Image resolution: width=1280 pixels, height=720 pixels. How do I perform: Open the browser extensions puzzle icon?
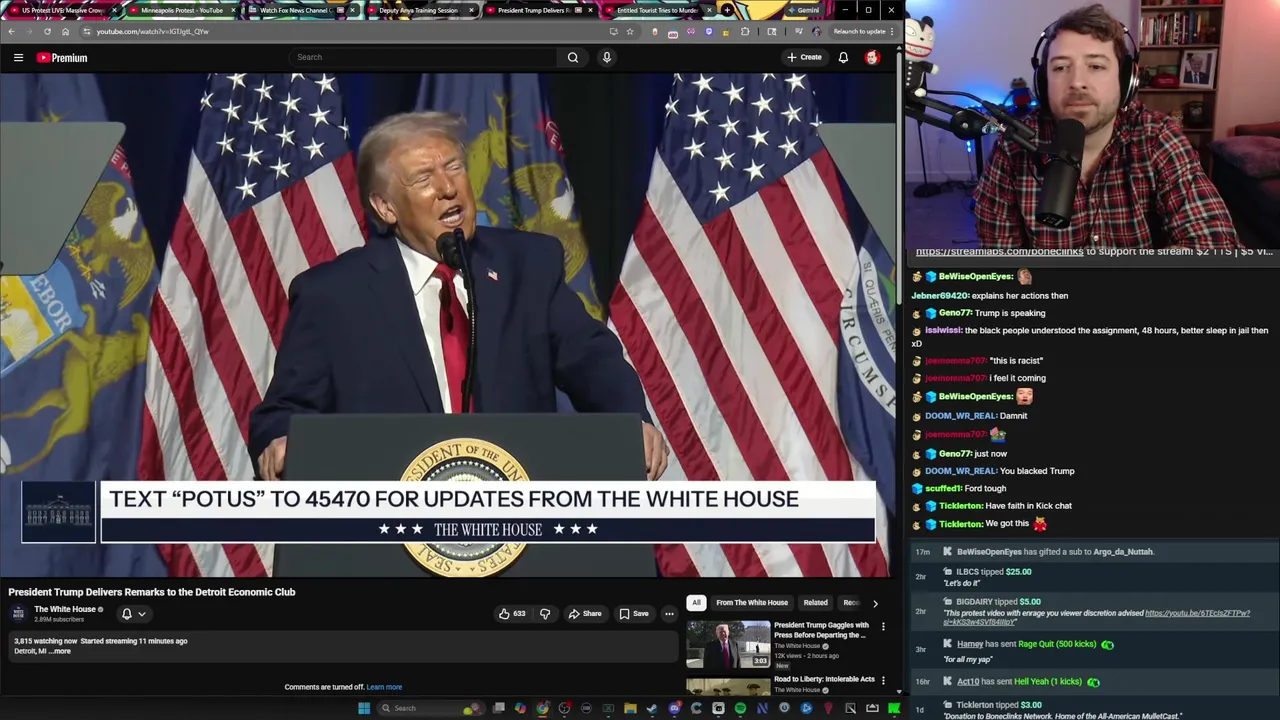pyautogui.click(x=744, y=31)
